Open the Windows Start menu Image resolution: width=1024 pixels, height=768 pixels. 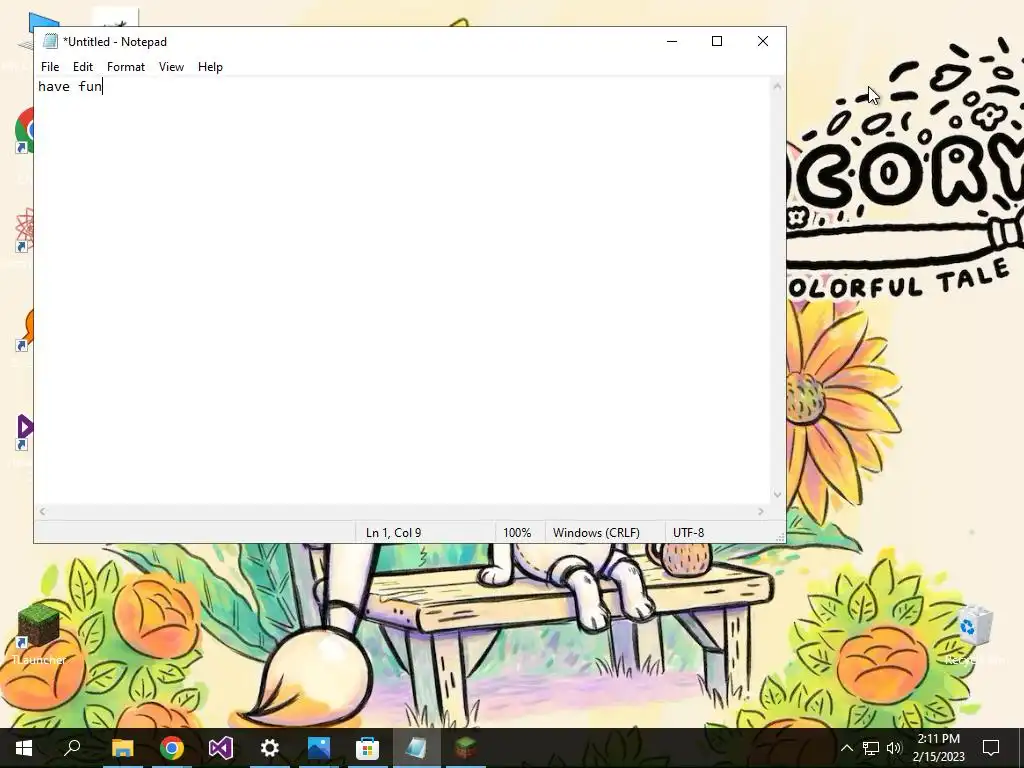[x=24, y=748]
